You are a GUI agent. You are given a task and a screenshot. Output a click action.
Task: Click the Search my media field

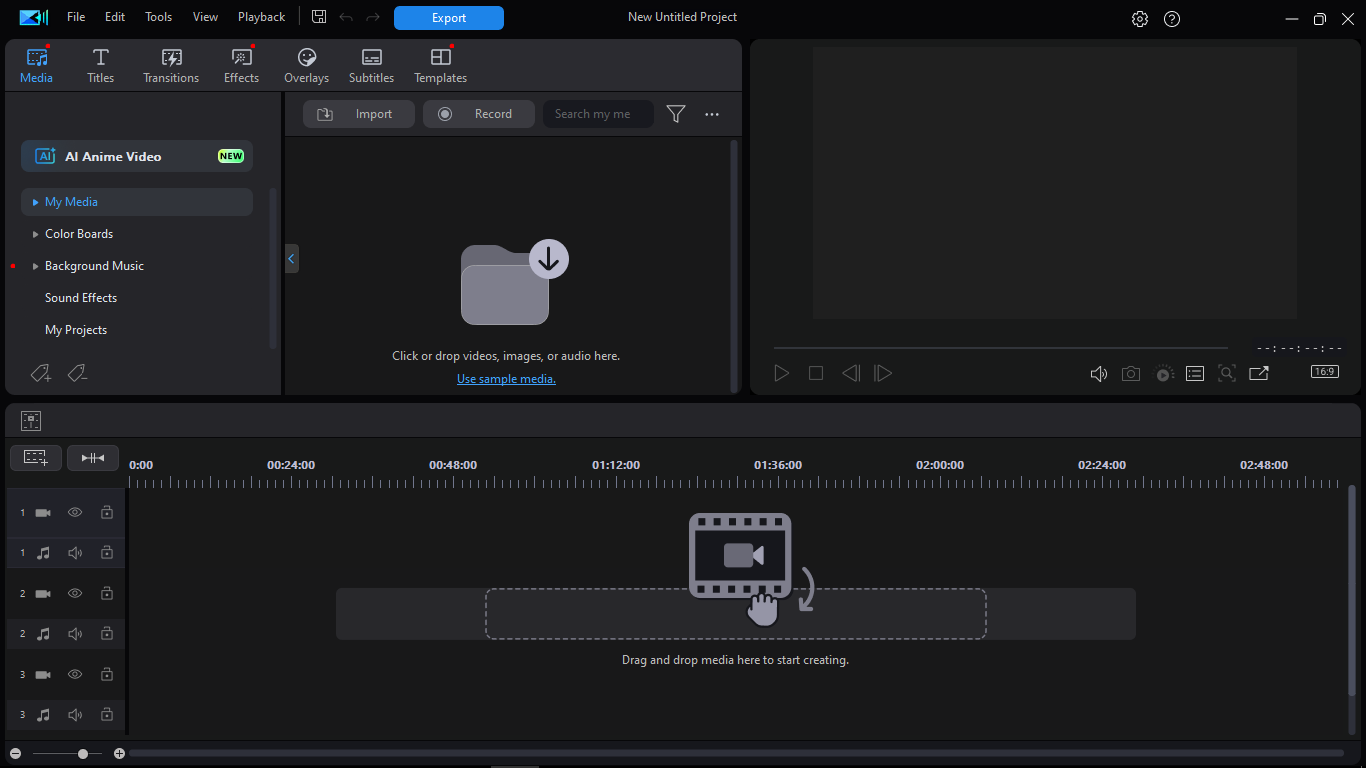(x=597, y=114)
